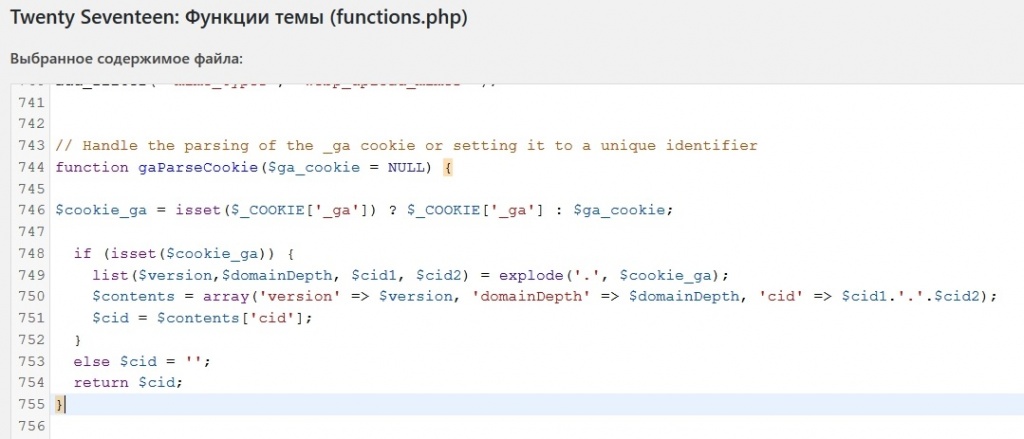Image resolution: width=1024 pixels, height=439 pixels.
Task: Click the 'Выбранное содержимое файла' label
Action: click(x=127, y=59)
